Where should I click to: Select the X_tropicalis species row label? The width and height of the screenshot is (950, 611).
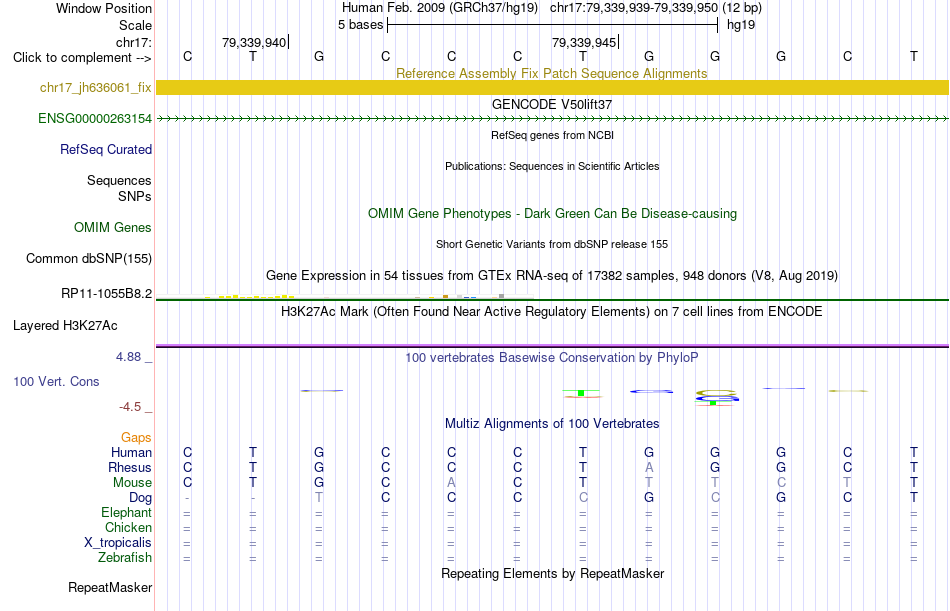pyautogui.click(x=118, y=543)
